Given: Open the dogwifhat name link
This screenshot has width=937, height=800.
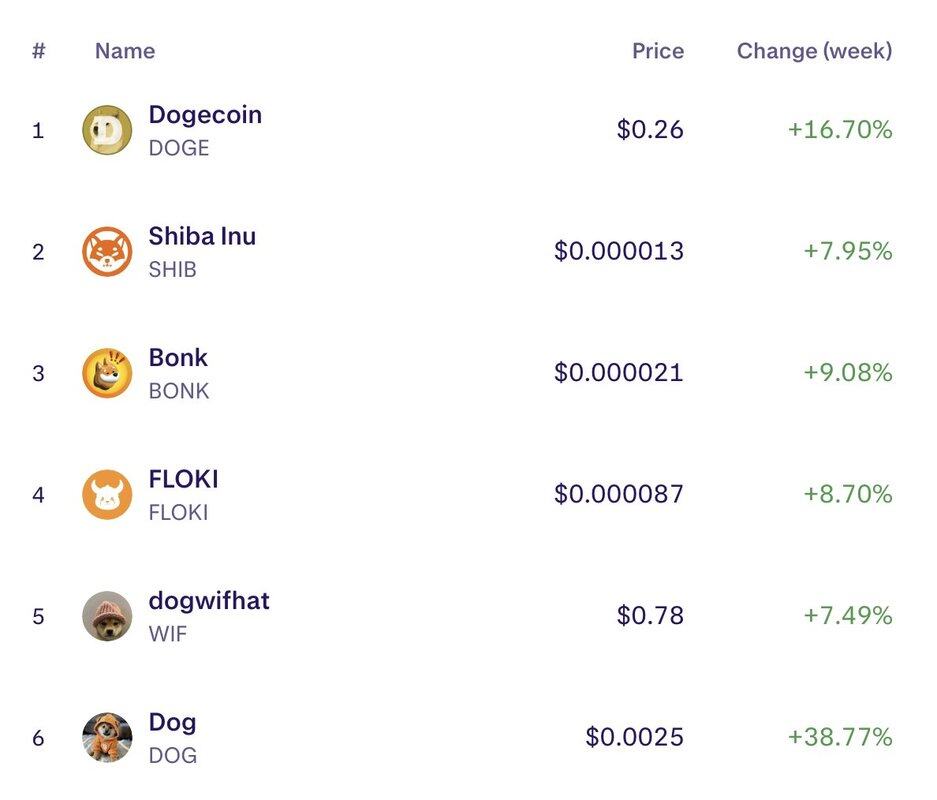Looking at the screenshot, I should coord(209,601).
